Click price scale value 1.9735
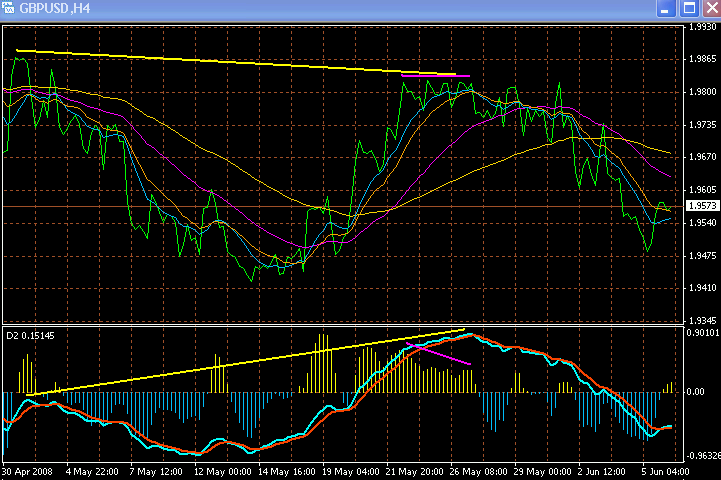Image resolution: width=721 pixels, height=480 pixels. point(703,125)
